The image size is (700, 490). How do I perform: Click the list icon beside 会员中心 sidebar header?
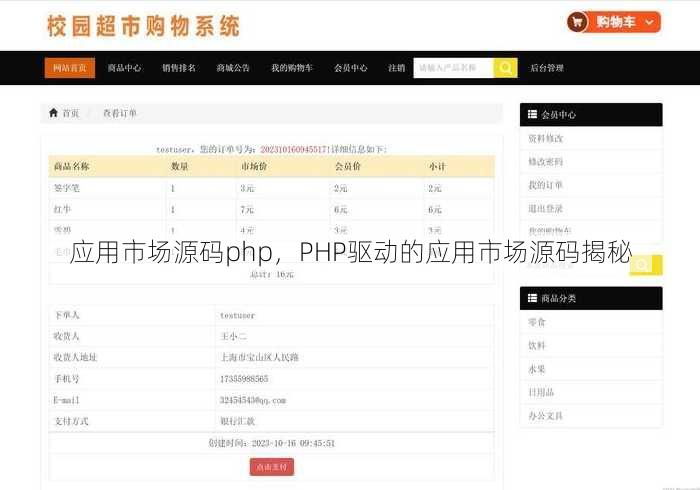coord(532,114)
